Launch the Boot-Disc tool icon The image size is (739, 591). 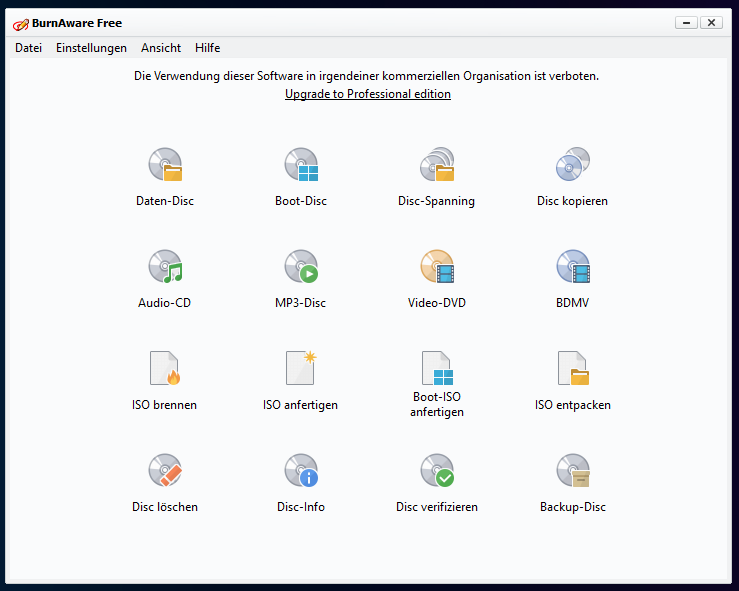pos(301,164)
